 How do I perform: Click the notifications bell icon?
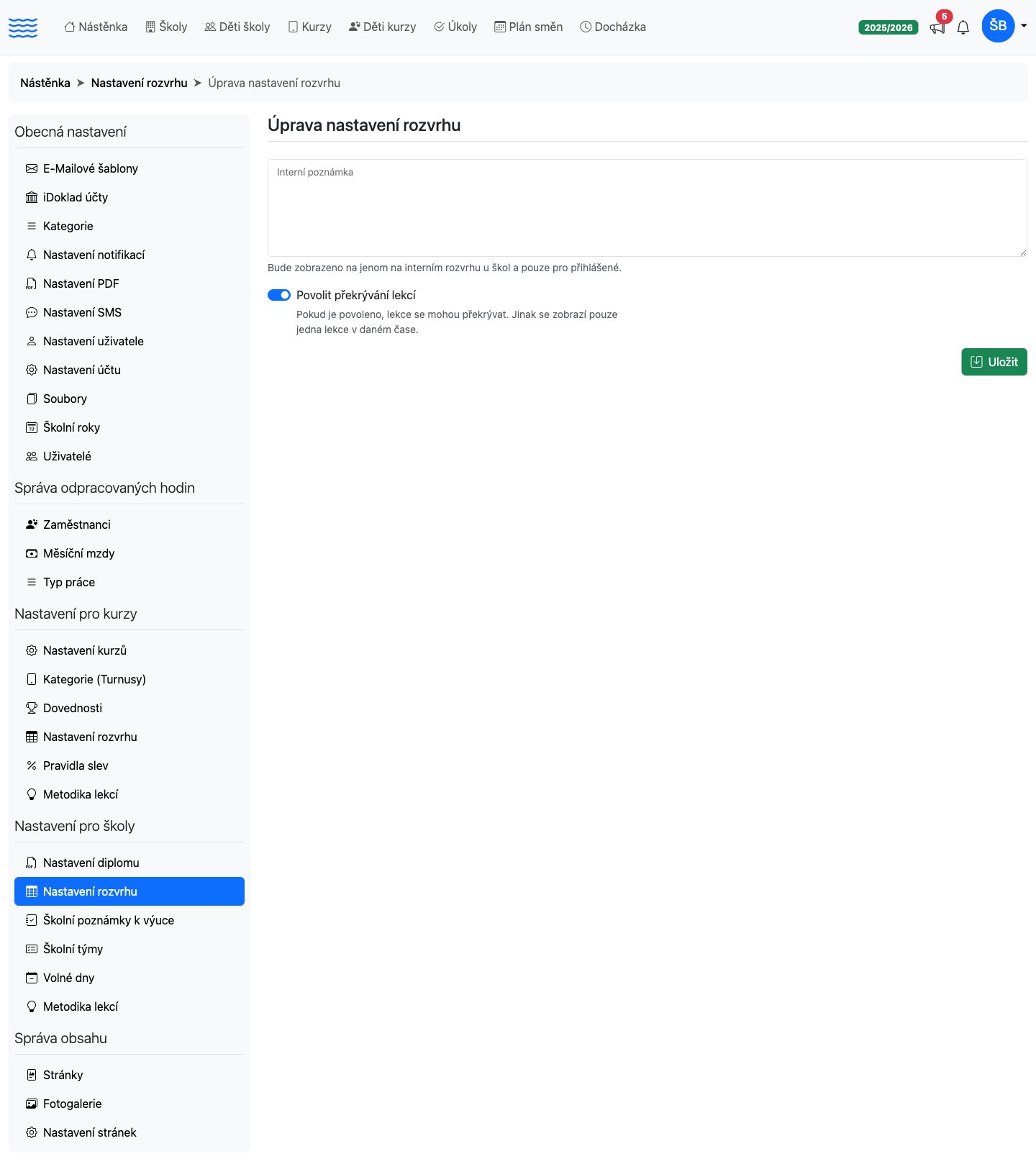[x=963, y=28]
